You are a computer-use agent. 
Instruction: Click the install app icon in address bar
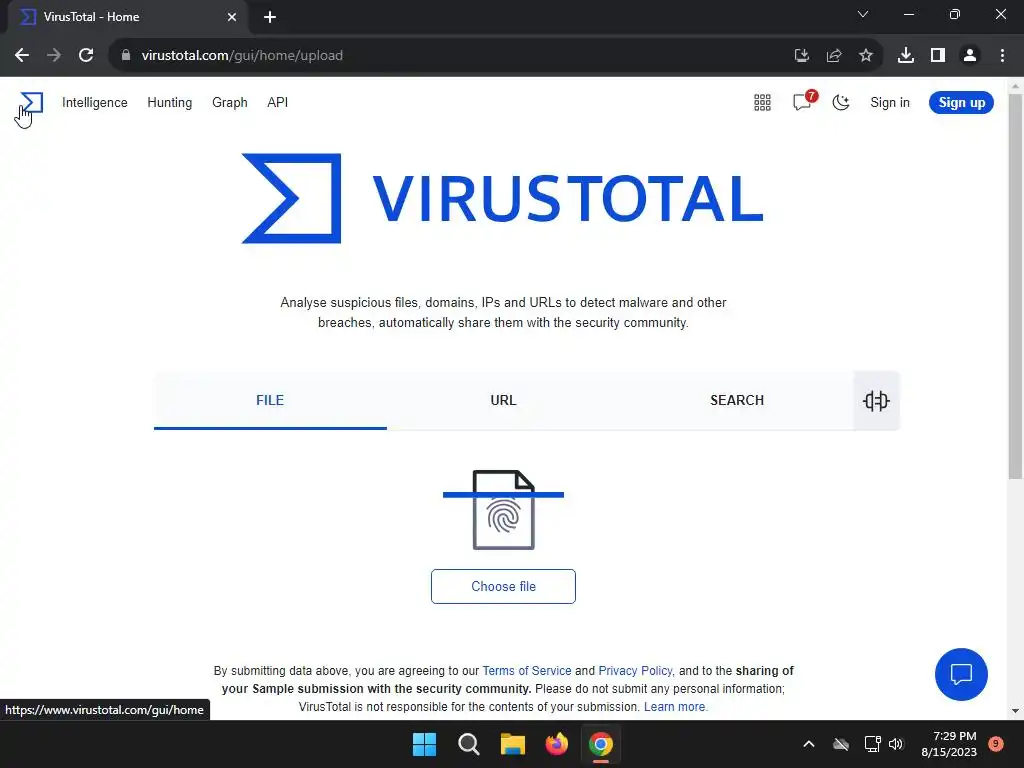pyautogui.click(x=801, y=56)
